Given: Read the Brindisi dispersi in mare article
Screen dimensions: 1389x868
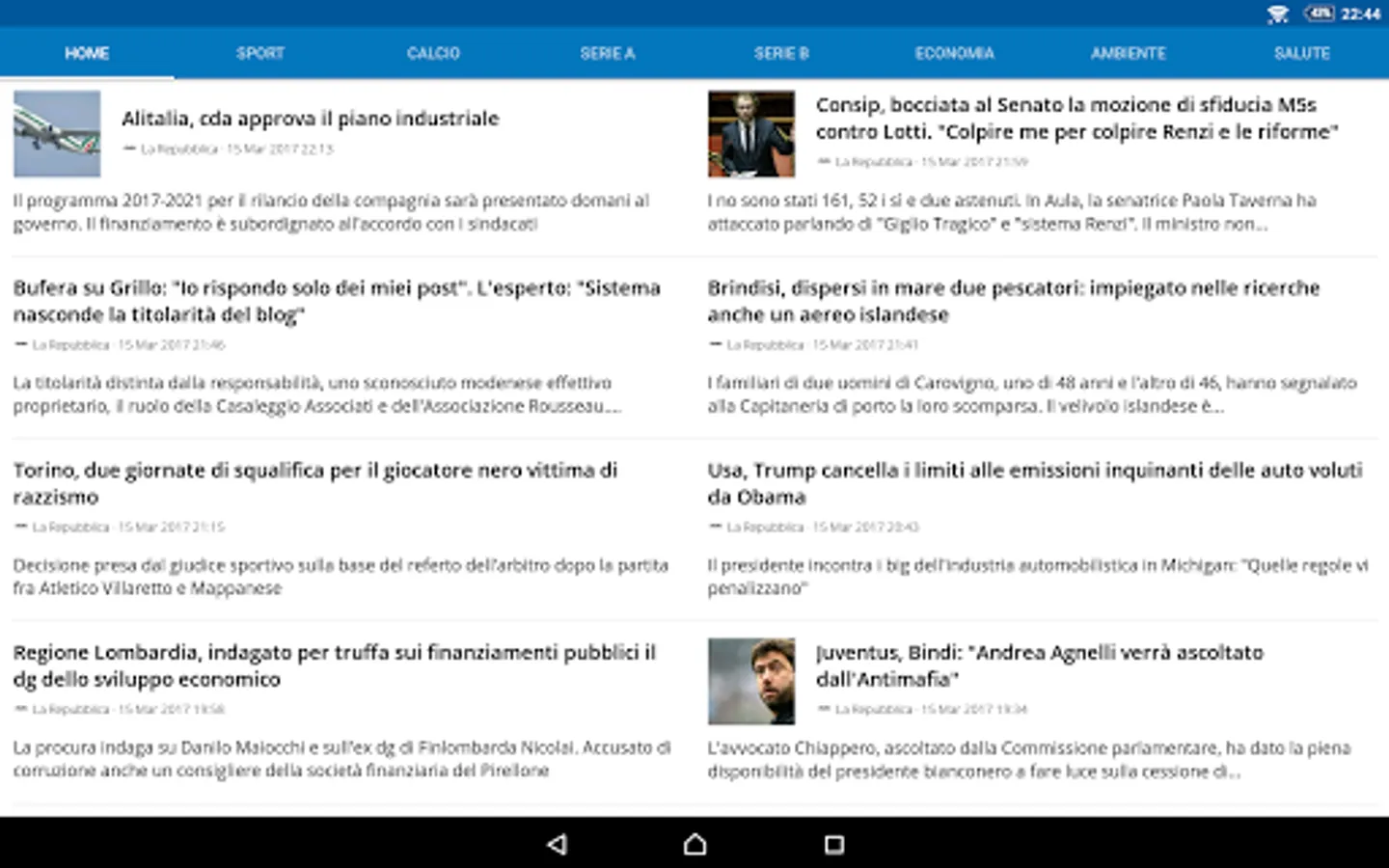Looking at the screenshot, I should (x=1014, y=301).
